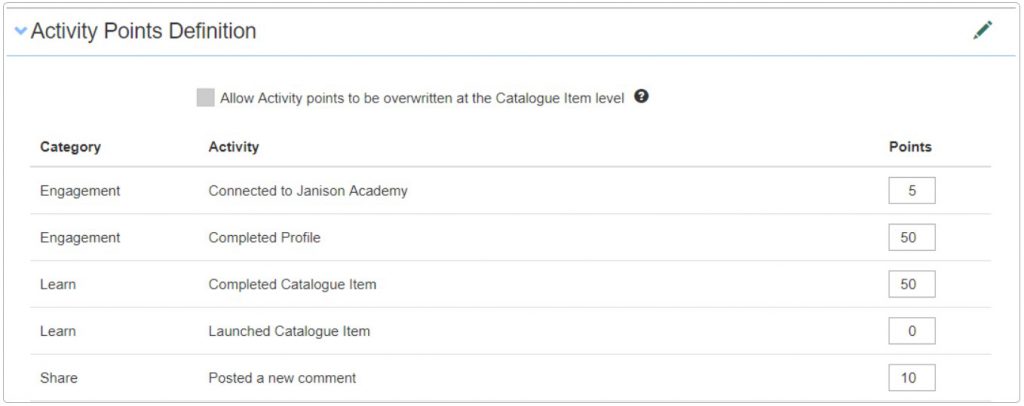Click the Category column header
This screenshot has height=406, width=1024.
tap(70, 147)
